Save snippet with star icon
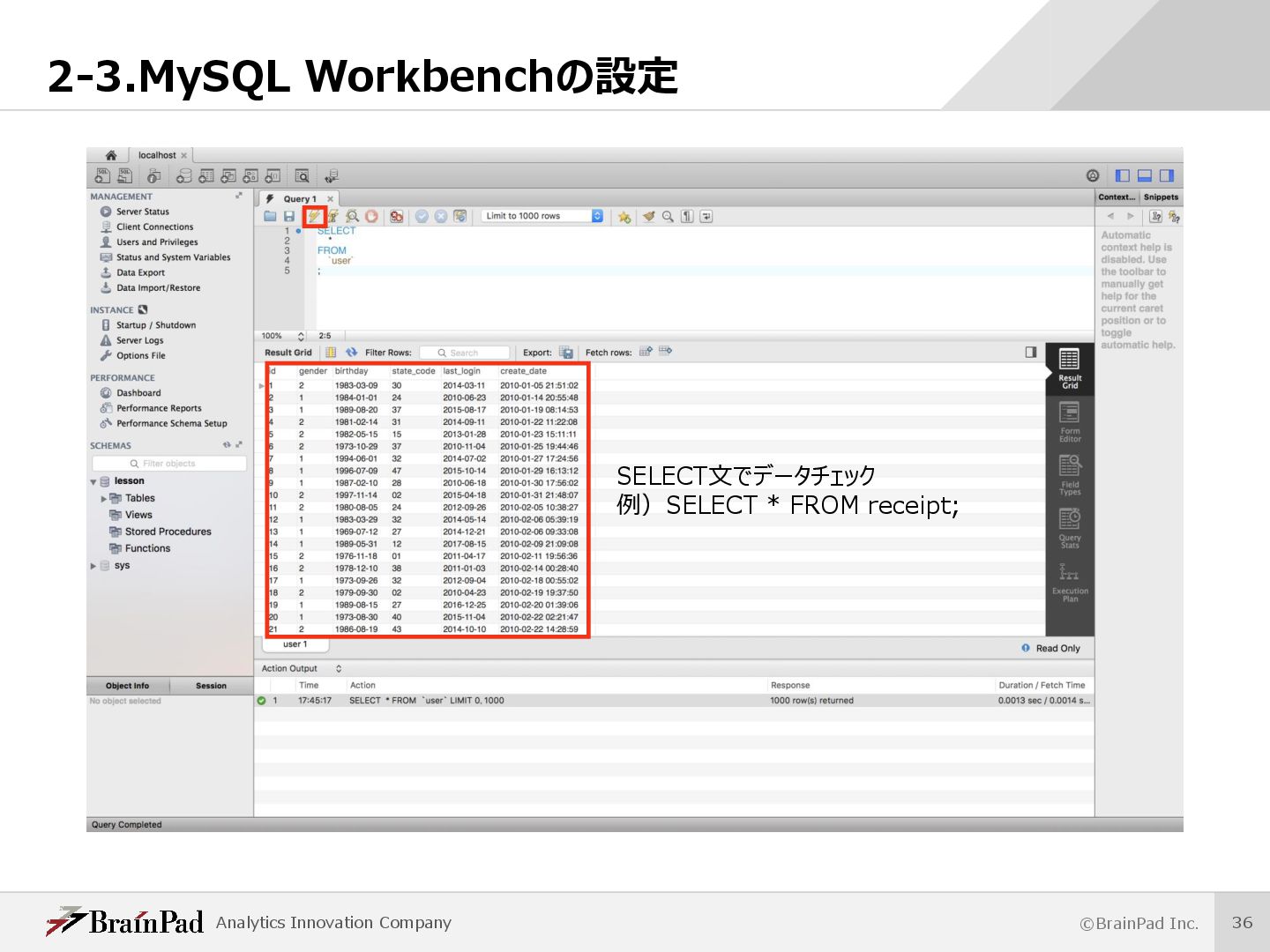The width and height of the screenshot is (1270, 952). [x=624, y=216]
